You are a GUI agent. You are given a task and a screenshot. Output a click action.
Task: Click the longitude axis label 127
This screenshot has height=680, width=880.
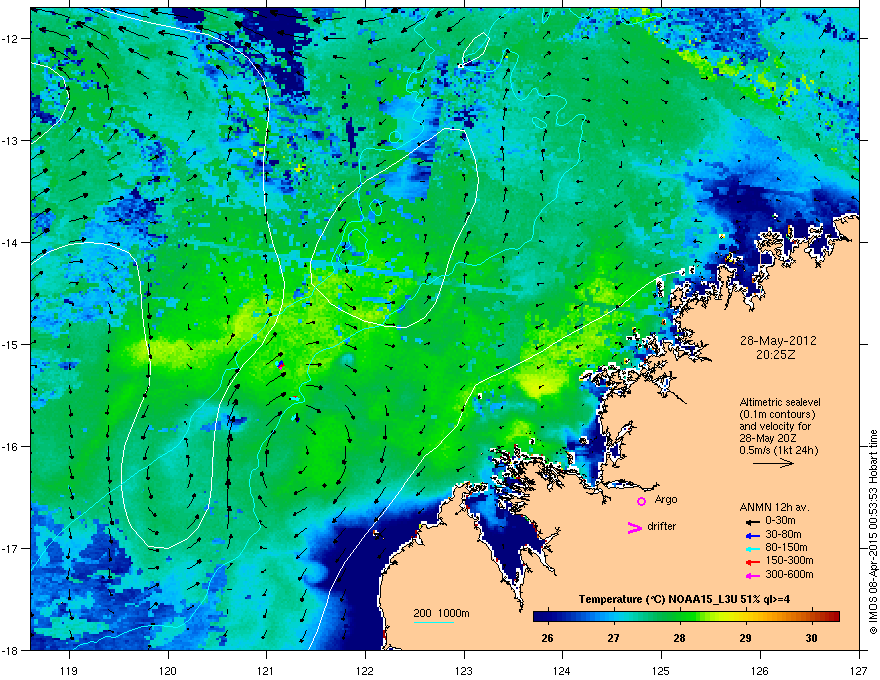click(x=859, y=670)
